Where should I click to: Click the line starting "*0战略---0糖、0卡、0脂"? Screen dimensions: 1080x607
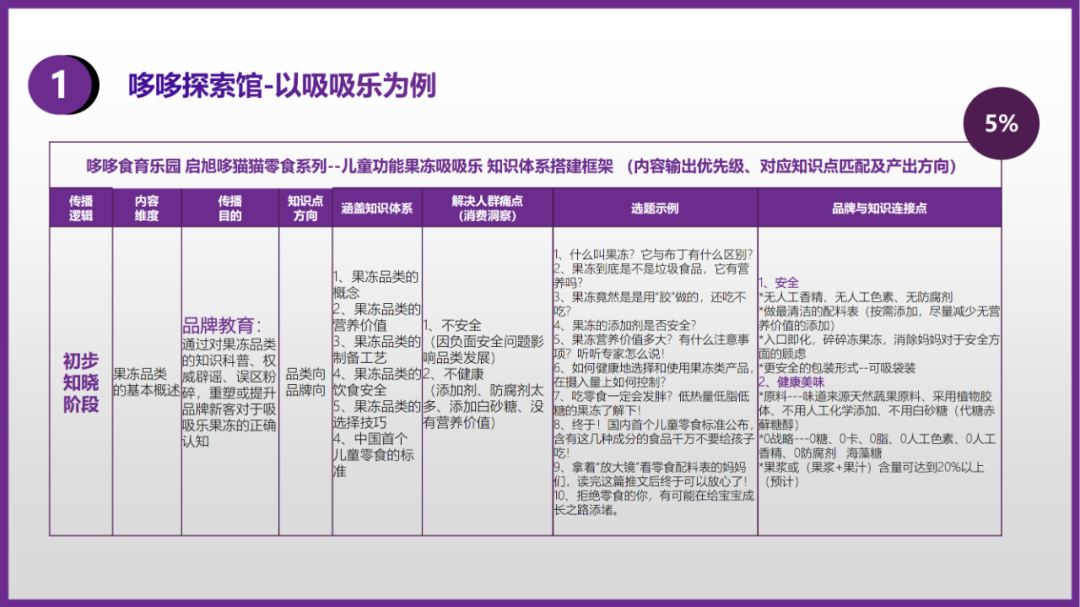[x=878, y=446]
